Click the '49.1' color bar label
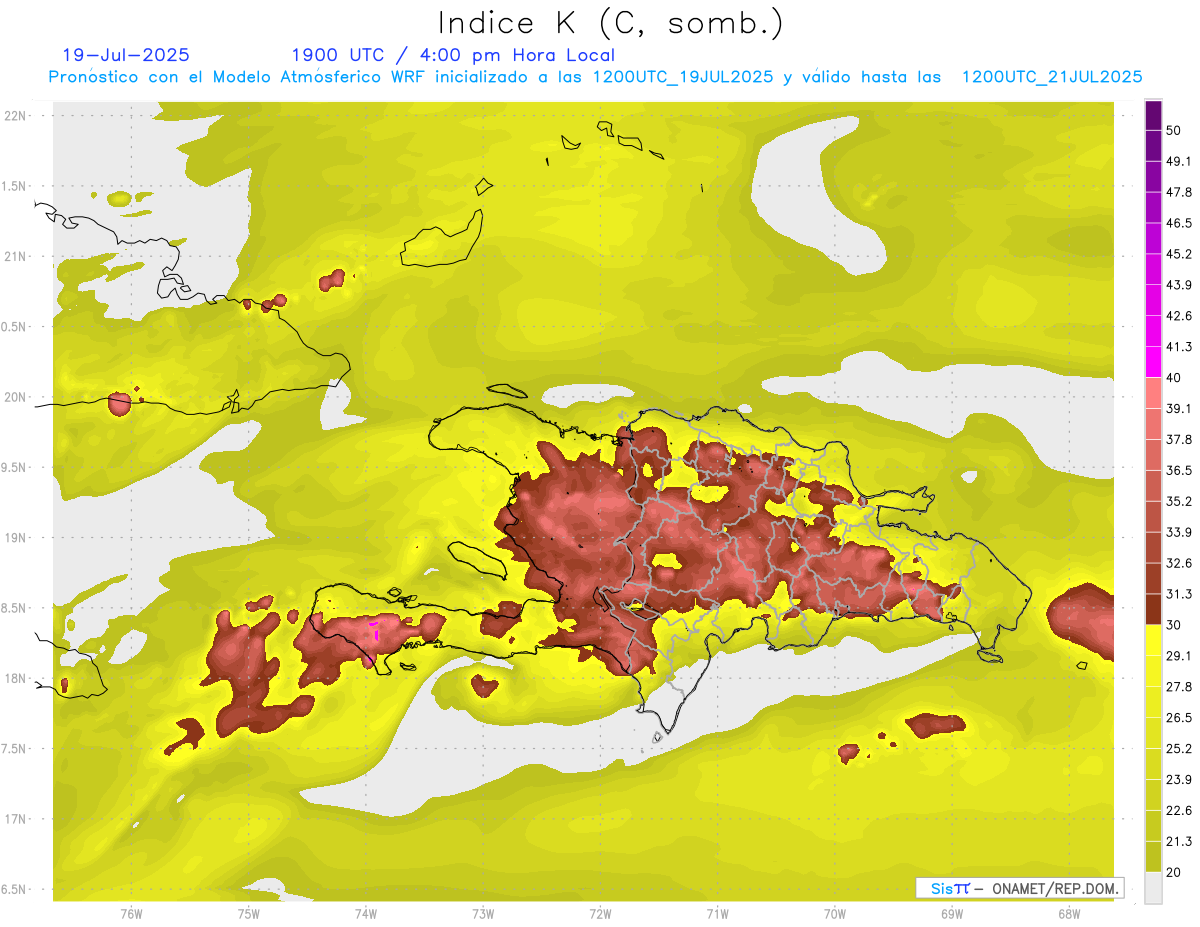This screenshot has width=1200, height=927. (x=1179, y=161)
